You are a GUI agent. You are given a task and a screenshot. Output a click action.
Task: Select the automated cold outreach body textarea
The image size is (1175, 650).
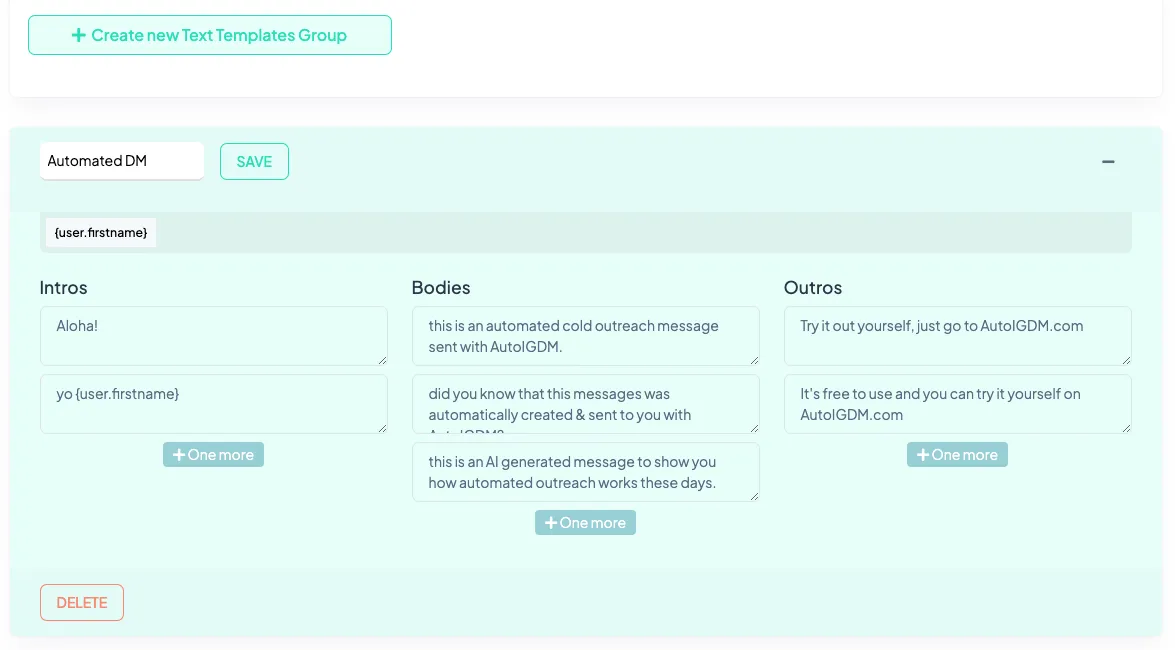tap(585, 335)
